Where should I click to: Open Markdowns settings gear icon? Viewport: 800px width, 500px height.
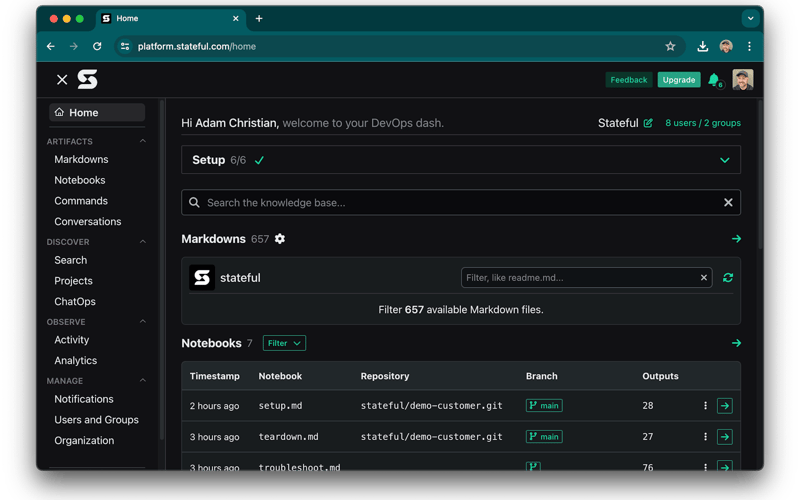(280, 239)
